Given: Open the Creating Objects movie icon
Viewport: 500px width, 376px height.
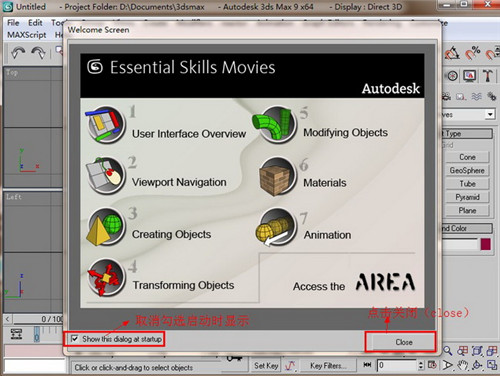Looking at the screenshot, I should tap(106, 227).
